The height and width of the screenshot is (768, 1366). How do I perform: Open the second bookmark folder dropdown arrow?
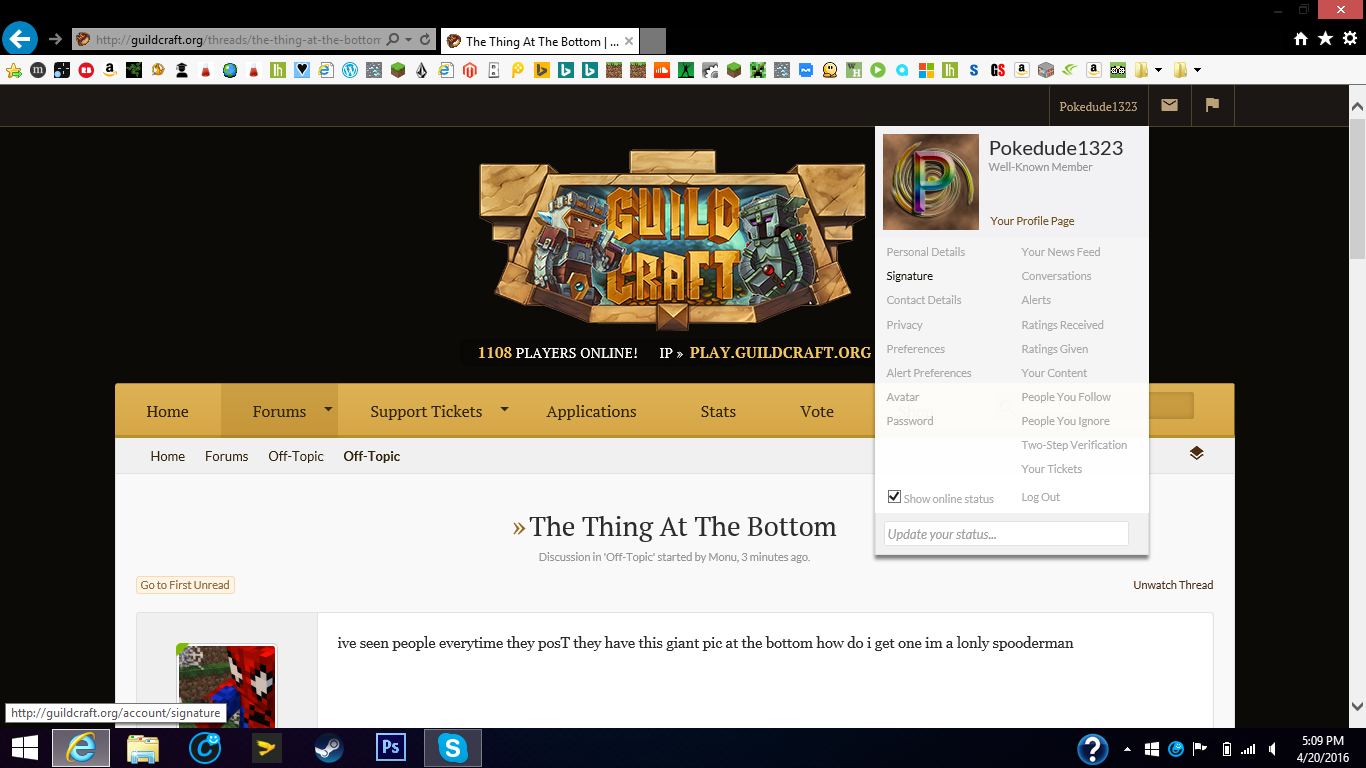1197,70
